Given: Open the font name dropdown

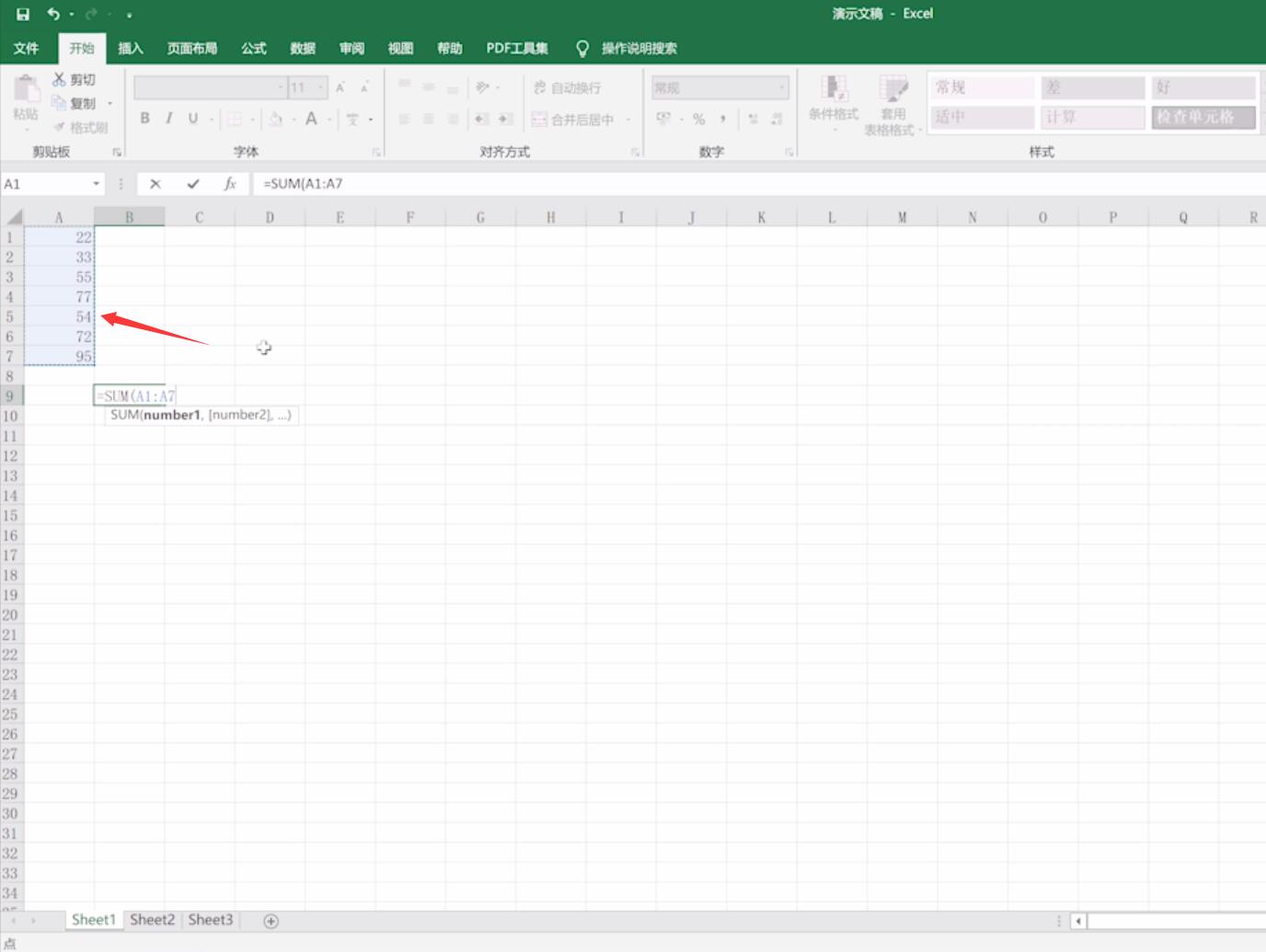Looking at the screenshot, I should point(282,87).
